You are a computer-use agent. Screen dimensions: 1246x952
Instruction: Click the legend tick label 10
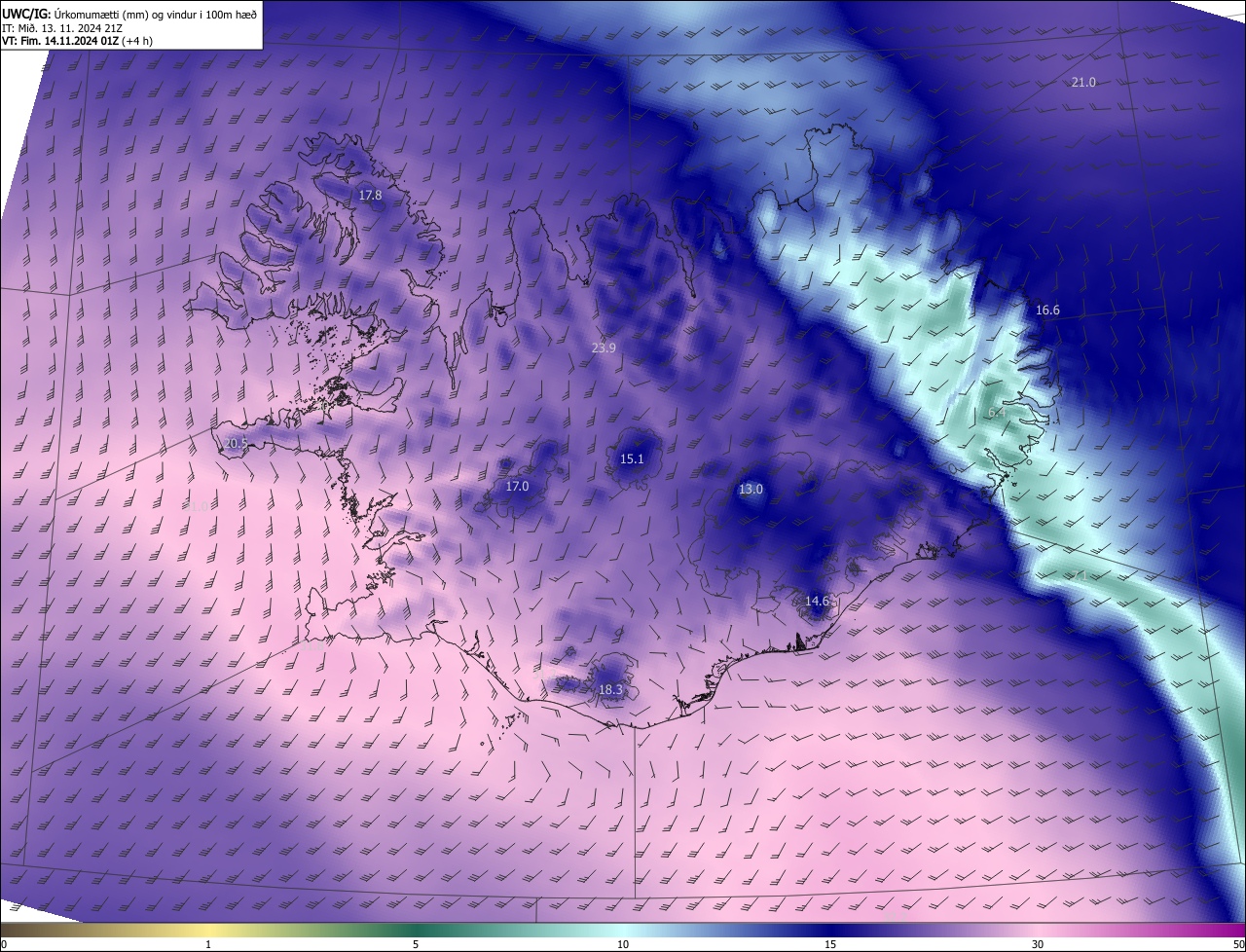coord(623,944)
